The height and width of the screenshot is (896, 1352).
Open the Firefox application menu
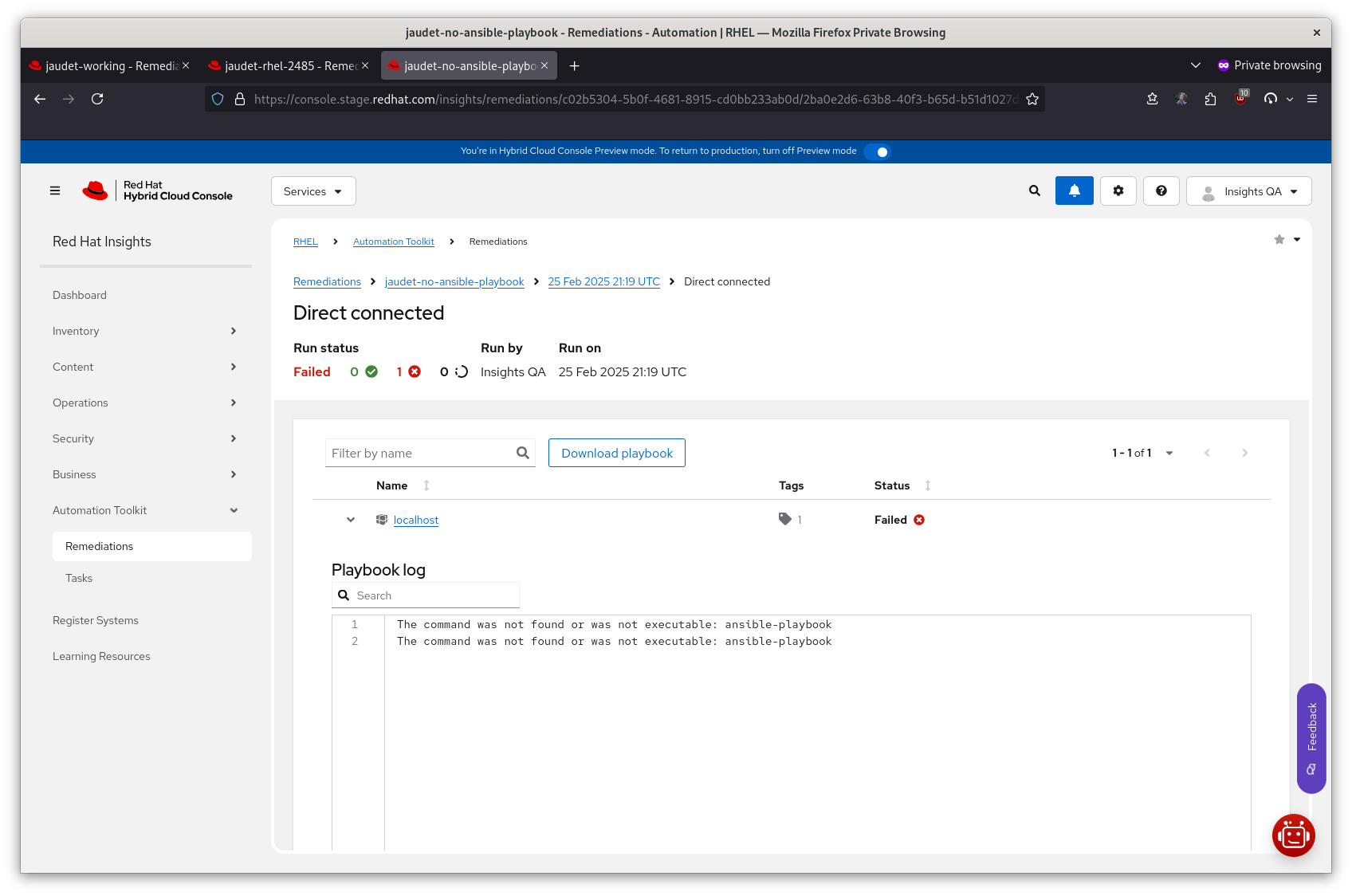pos(1312,99)
